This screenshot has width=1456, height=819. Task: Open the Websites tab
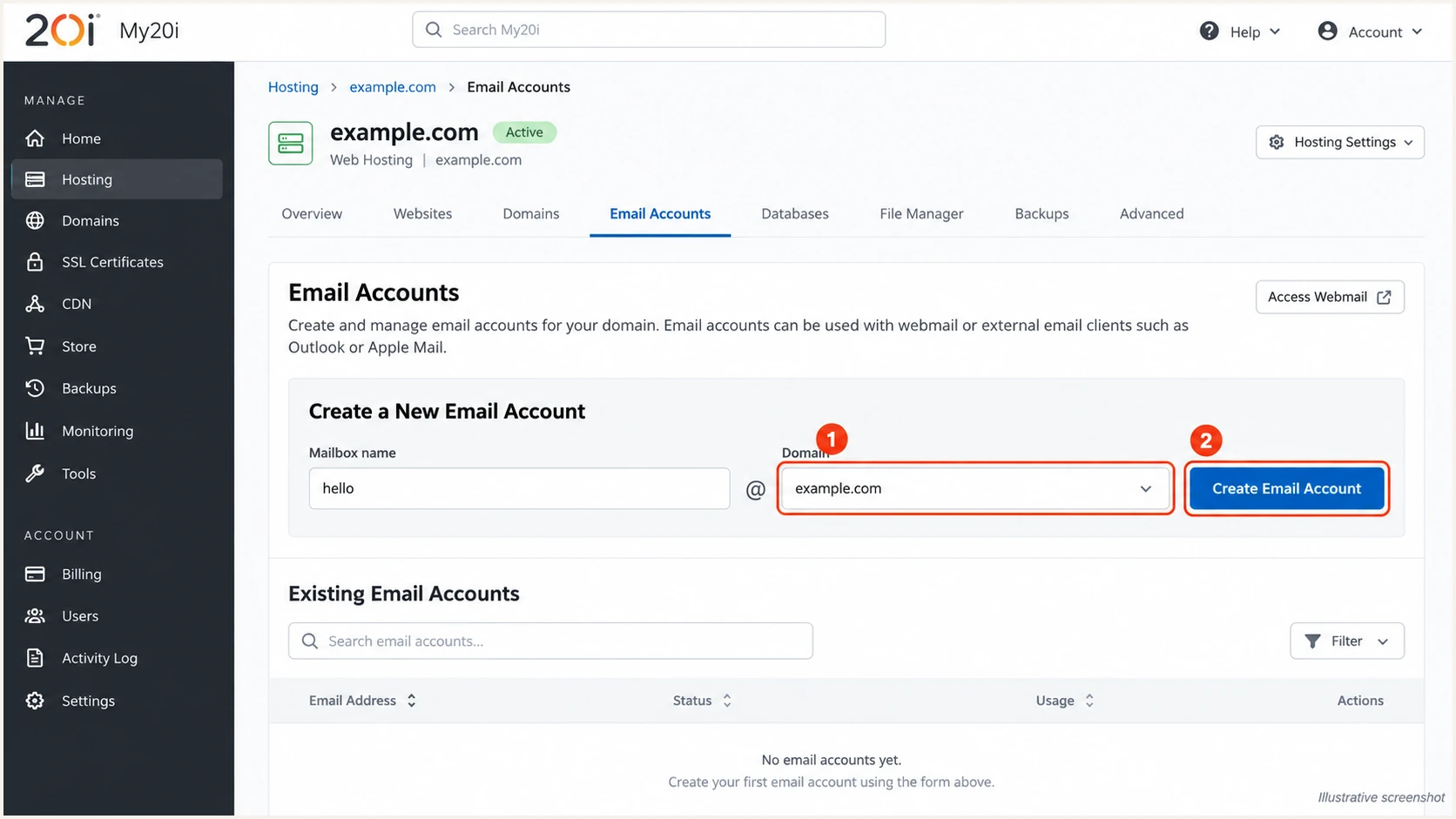click(422, 214)
